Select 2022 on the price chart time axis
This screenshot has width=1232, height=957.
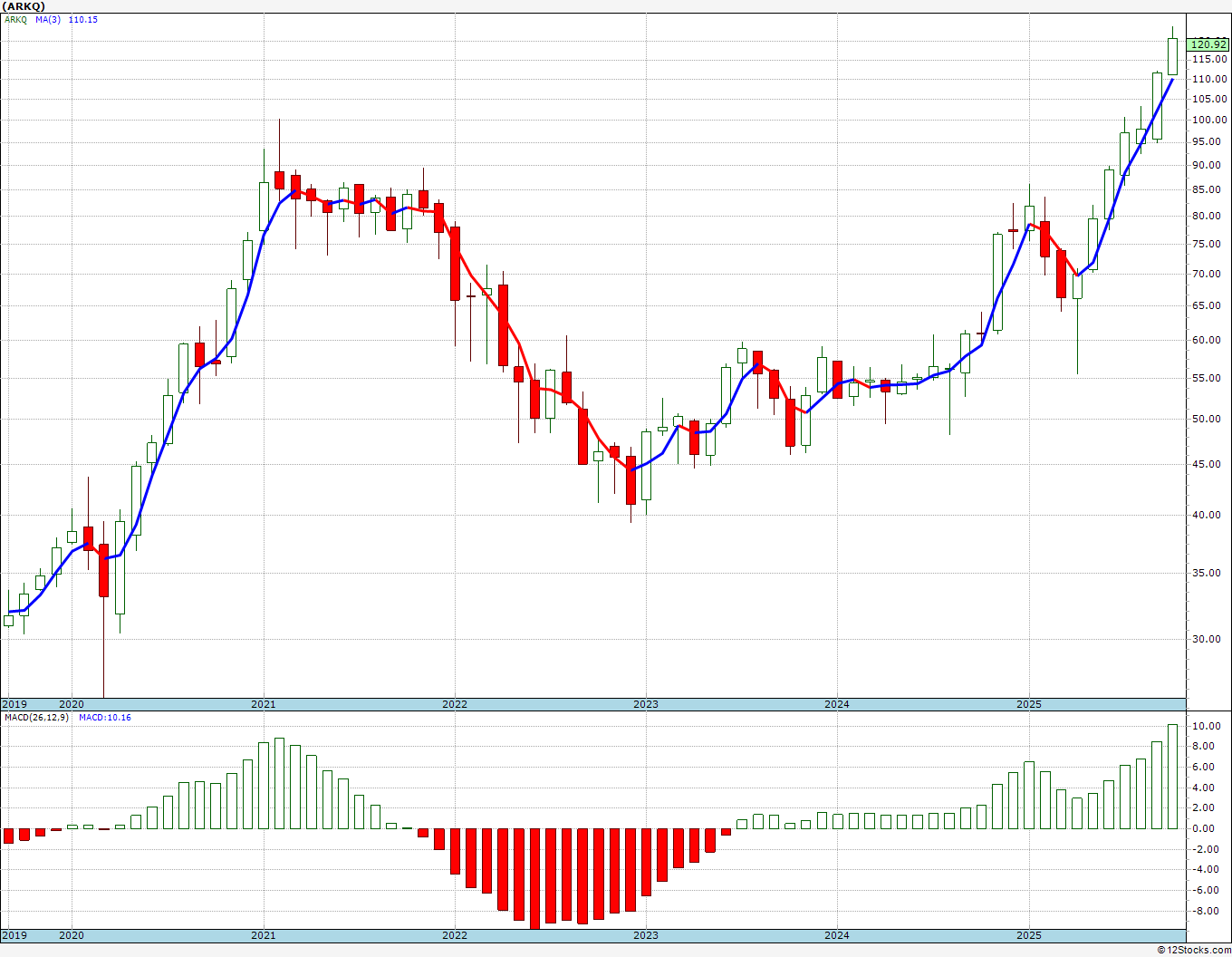tap(454, 704)
